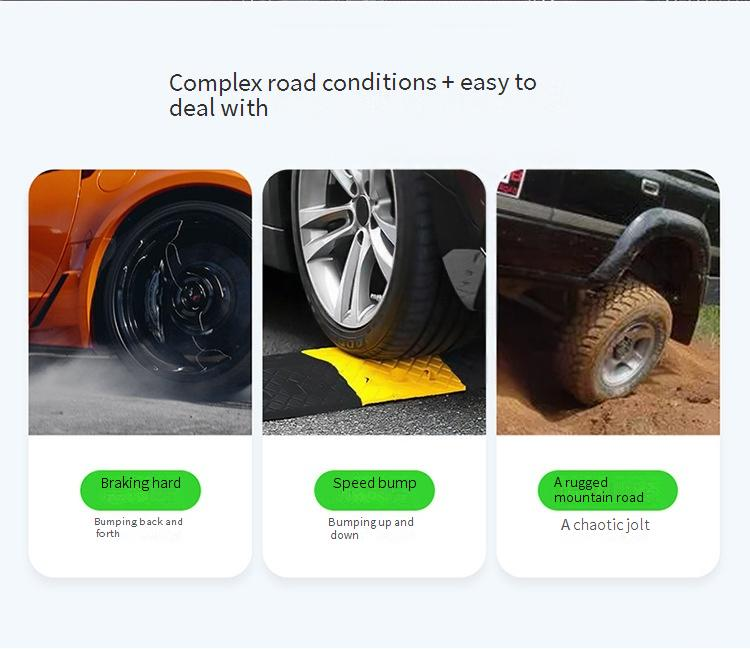Image resolution: width=750 pixels, height=649 pixels.
Task: Click the Complex road conditions heading
Action: click(353, 95)
